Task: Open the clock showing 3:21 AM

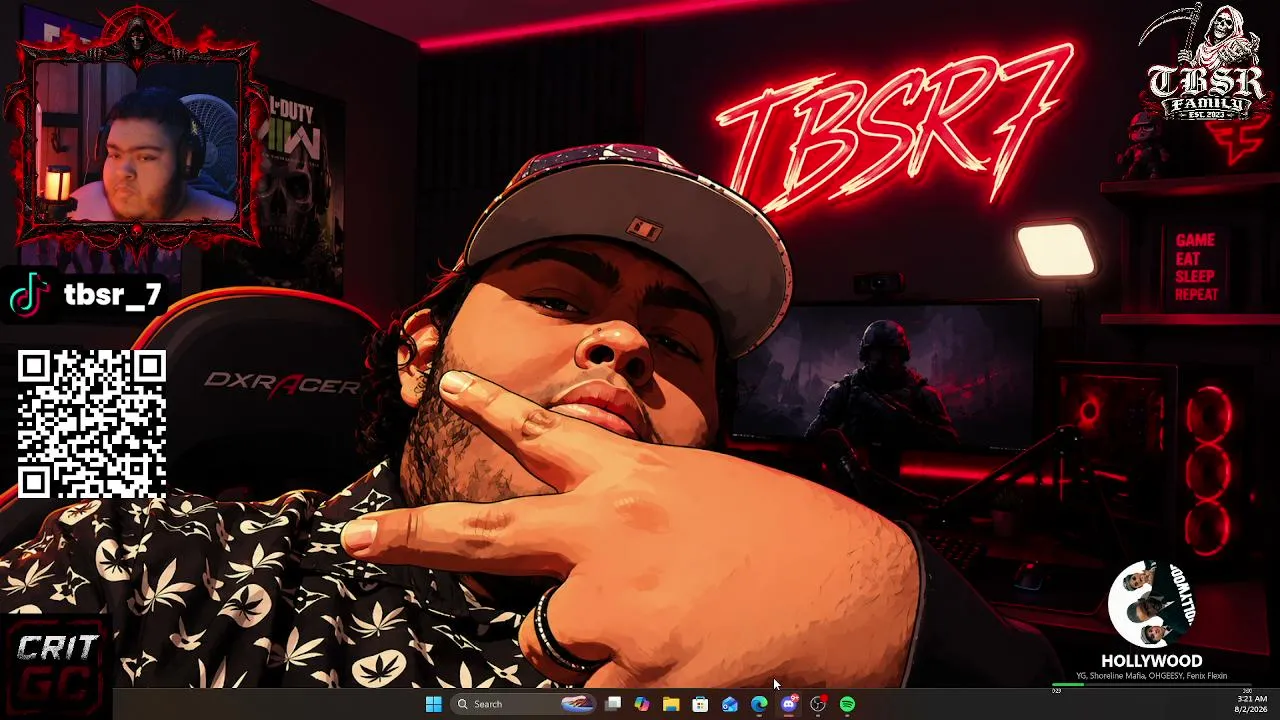Action: (x=1252, y=704)
